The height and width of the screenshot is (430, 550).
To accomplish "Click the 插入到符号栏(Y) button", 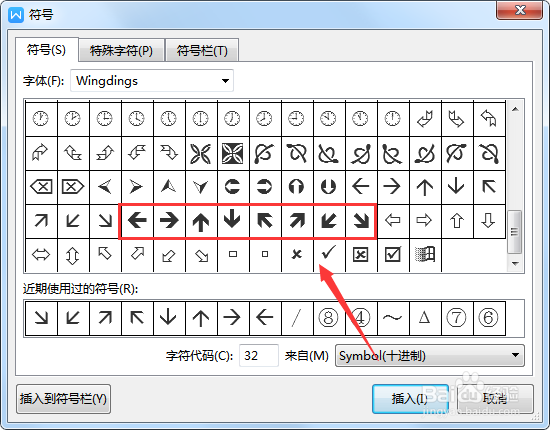I will [63, 399].
